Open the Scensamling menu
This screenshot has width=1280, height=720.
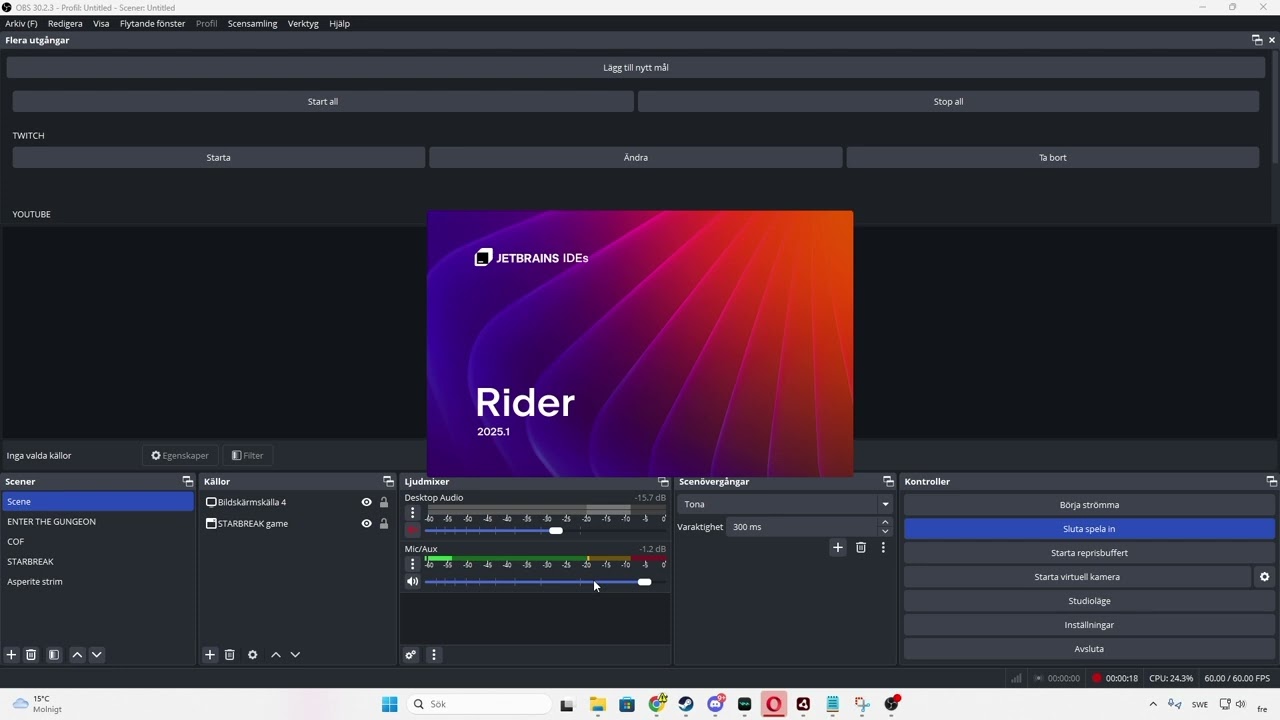point(252,23)
